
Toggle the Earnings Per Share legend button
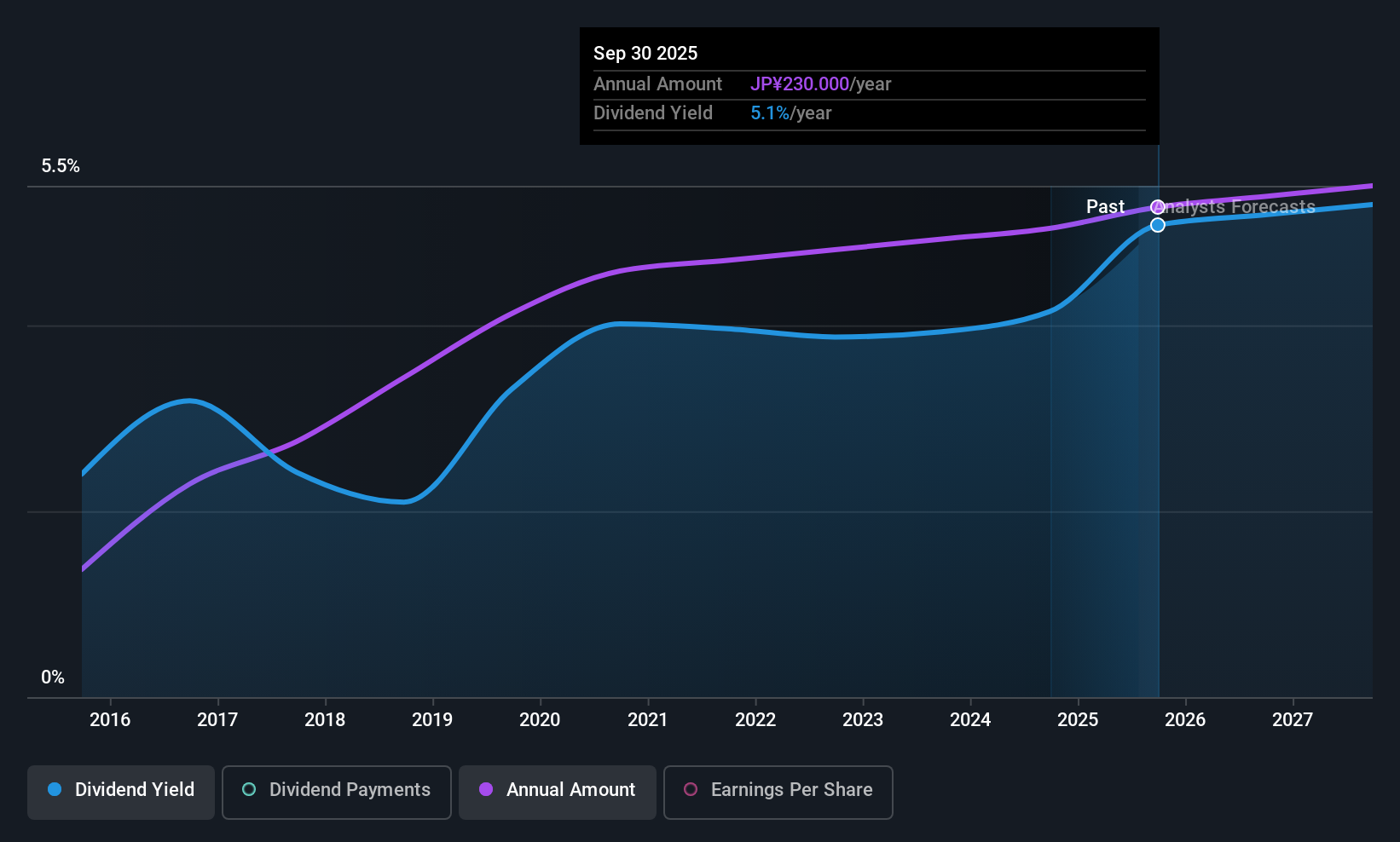(778, 793)
